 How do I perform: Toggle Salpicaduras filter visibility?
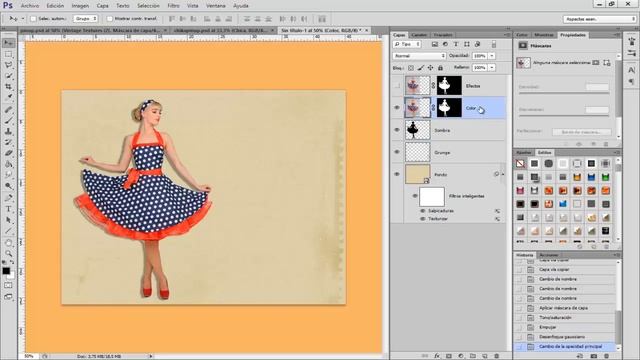[x=422, y=211]
